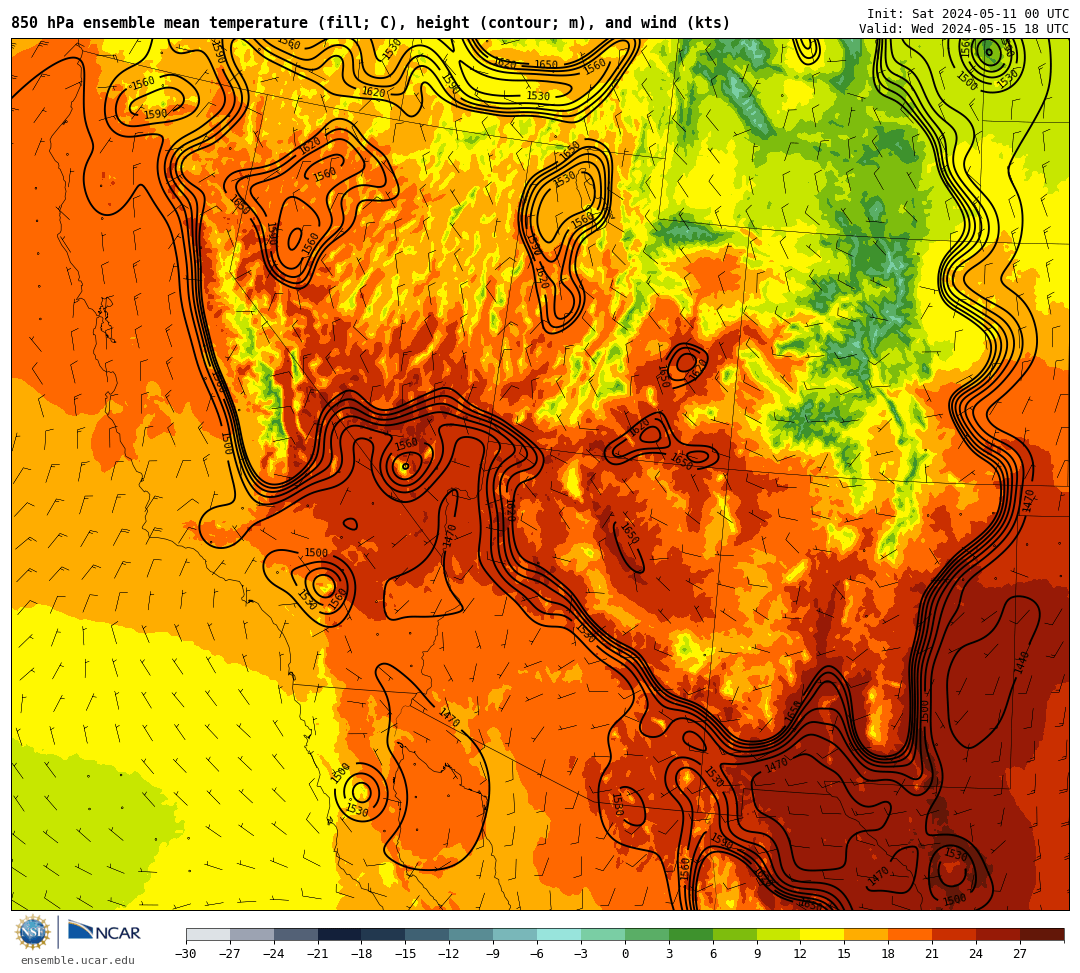Click the -12 label under the color bar
The image size is (1080, 973).
449,954
